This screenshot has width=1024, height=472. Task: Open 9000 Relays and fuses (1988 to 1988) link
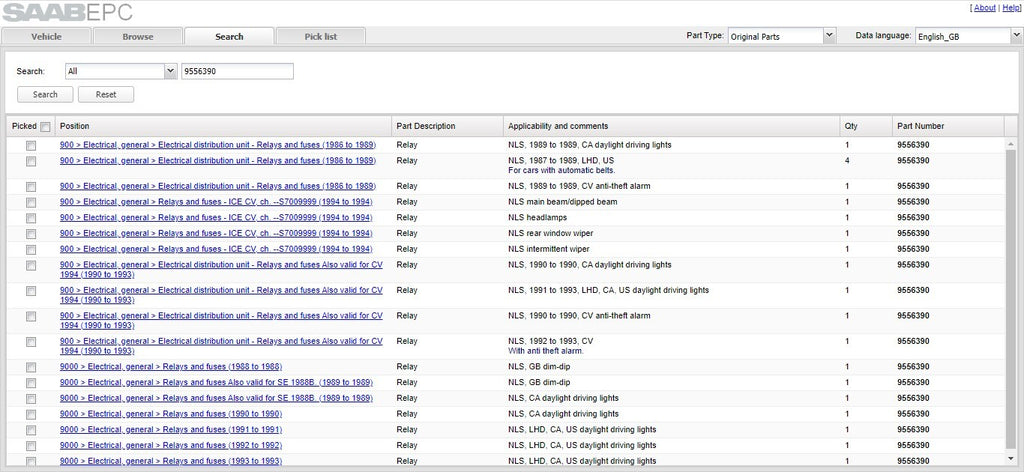tap(171, 367)
